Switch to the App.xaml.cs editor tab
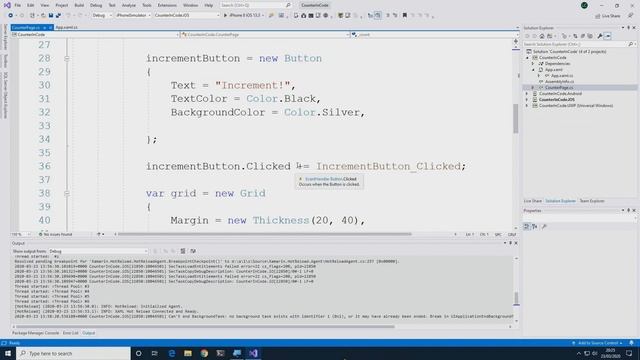Image resolution: width=640 pixels, height=360 pixels. 67,27
